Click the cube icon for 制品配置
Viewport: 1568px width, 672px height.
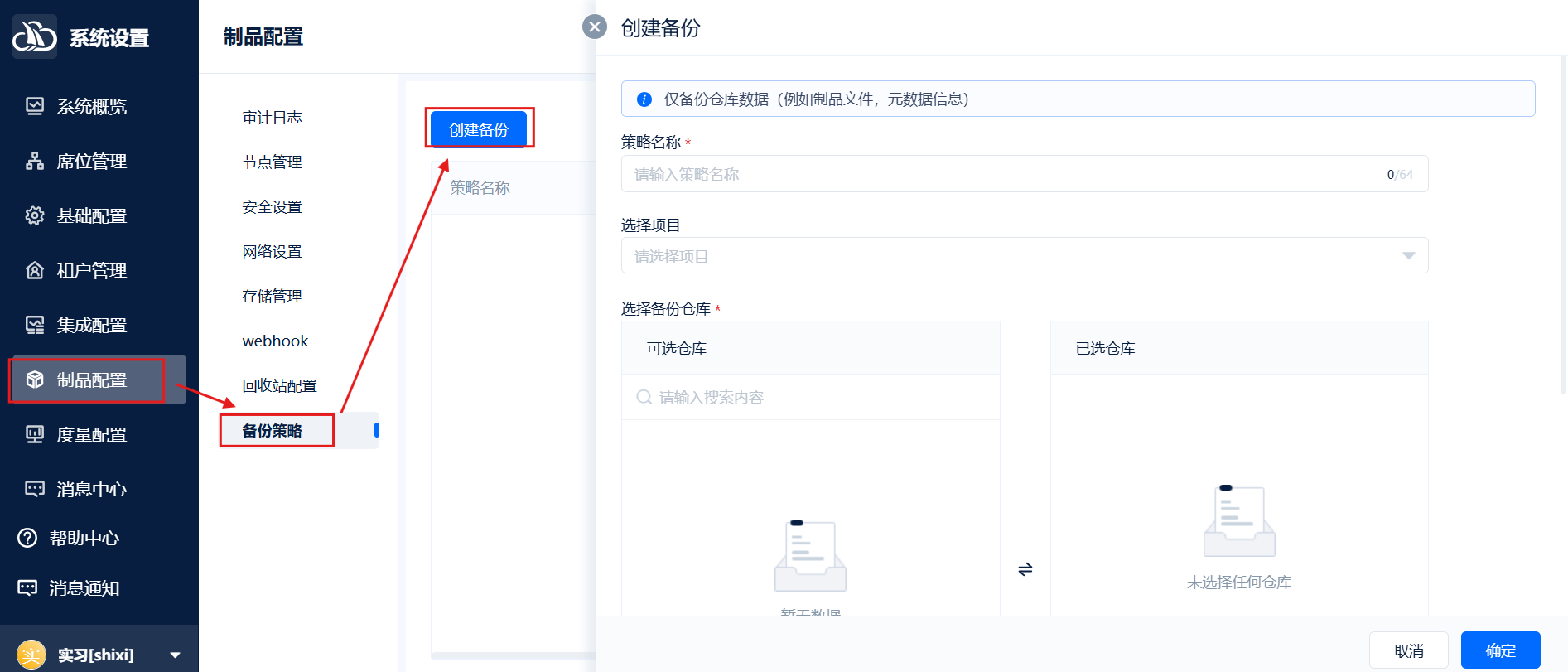coord(35,380)
